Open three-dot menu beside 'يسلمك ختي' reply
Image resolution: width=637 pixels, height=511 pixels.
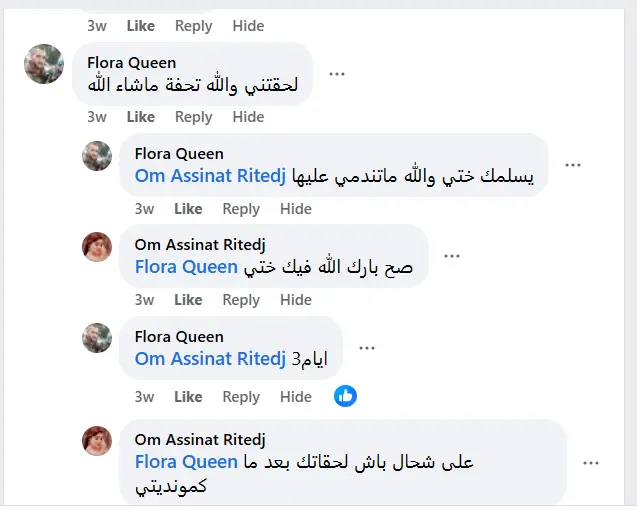(573, 165)
